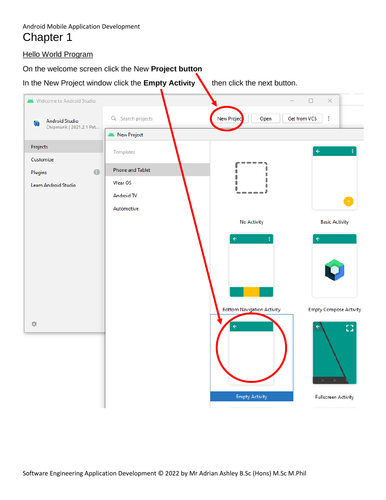This screenshot has height=500, width=386.
Task: Choose the Bottom Navigation Activity thumbnail
Action: (251, 266)
